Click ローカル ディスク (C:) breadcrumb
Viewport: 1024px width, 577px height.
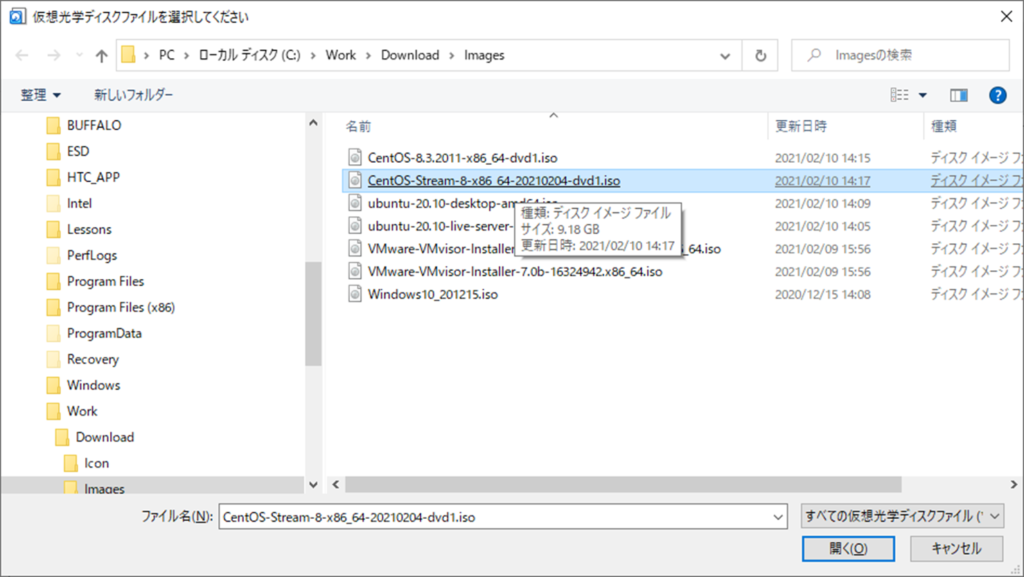249,55
